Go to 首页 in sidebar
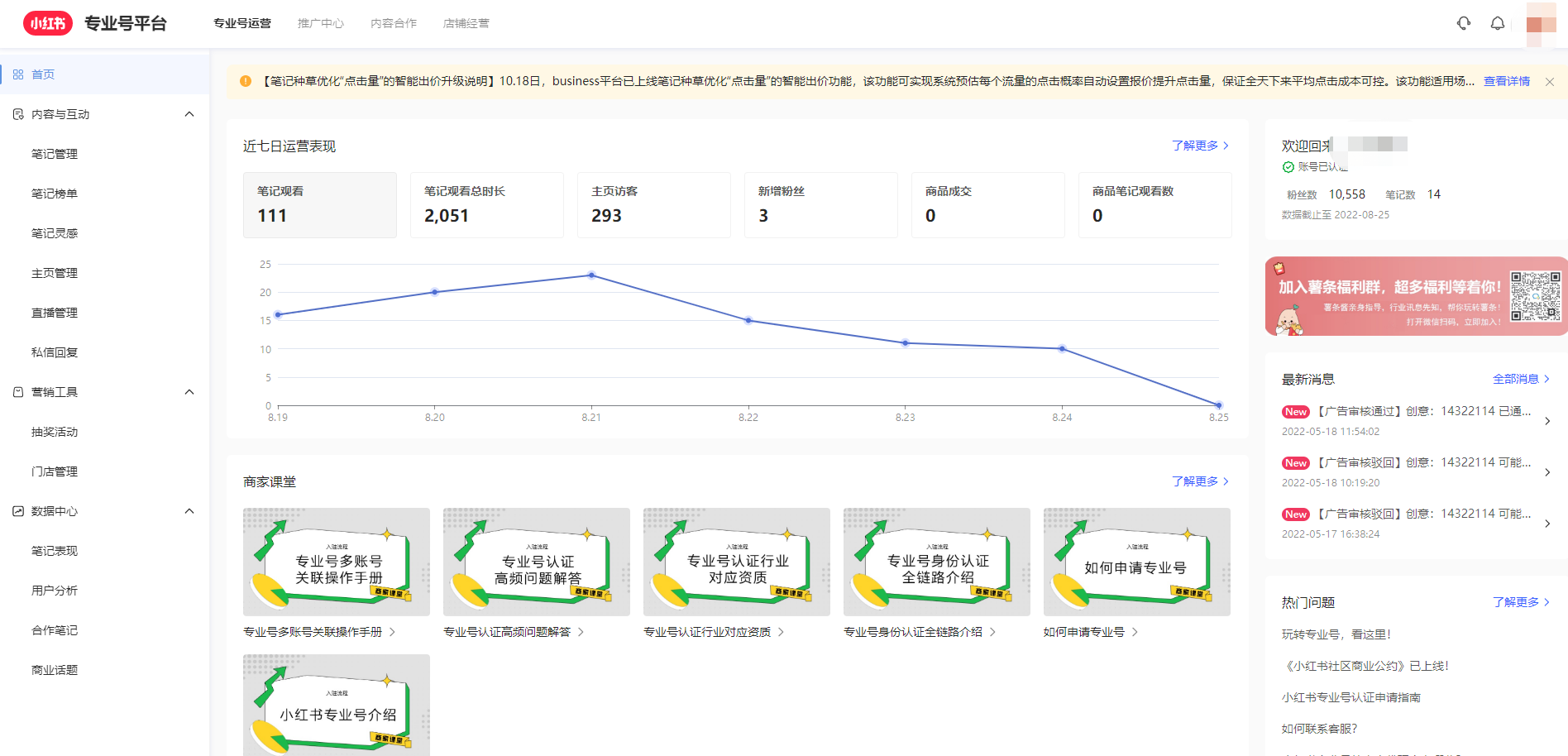 104,74
